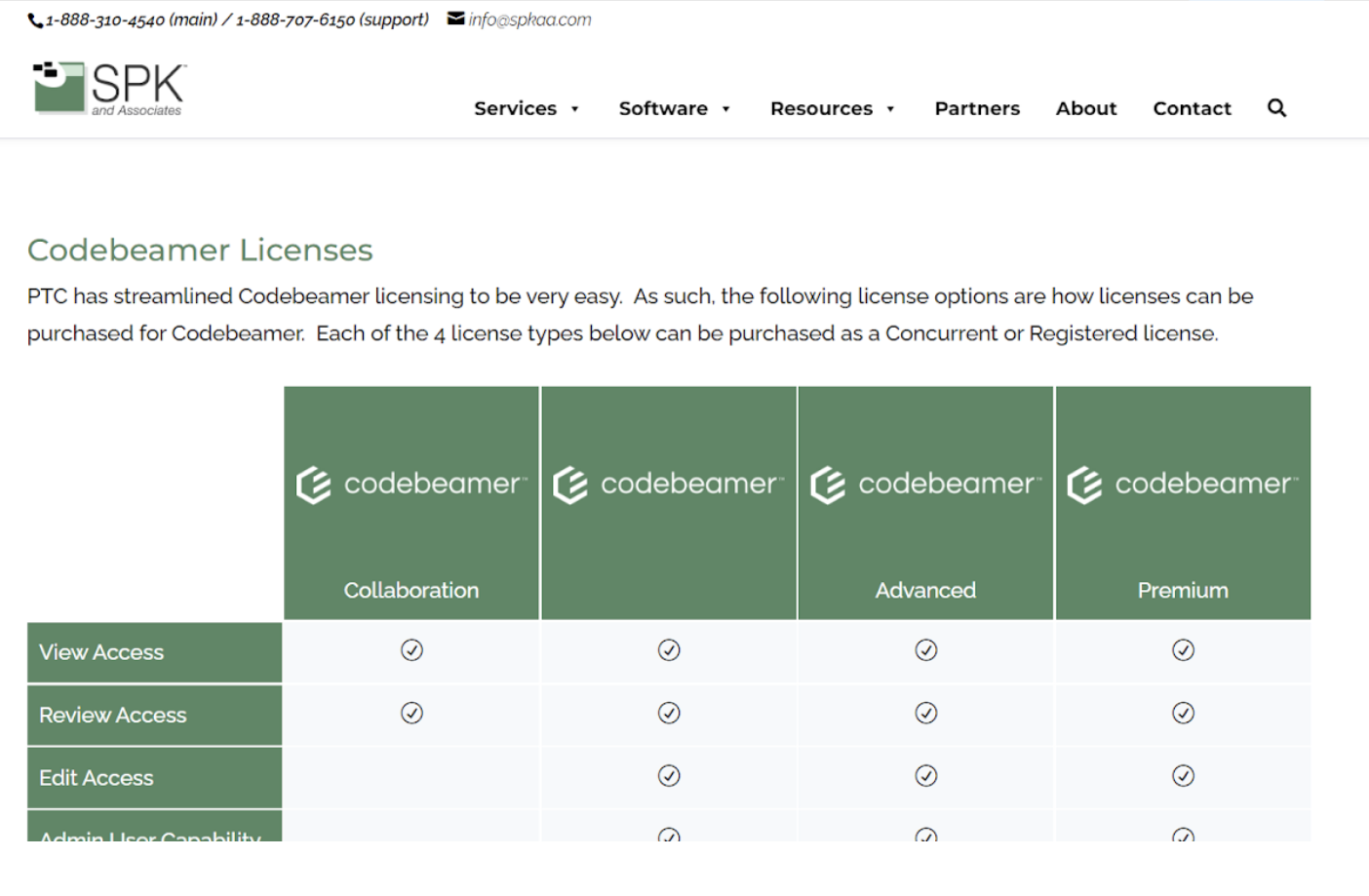Click the Premium column label
Viewport: 1369px width, 896px height.
[x=1183, y=590]
